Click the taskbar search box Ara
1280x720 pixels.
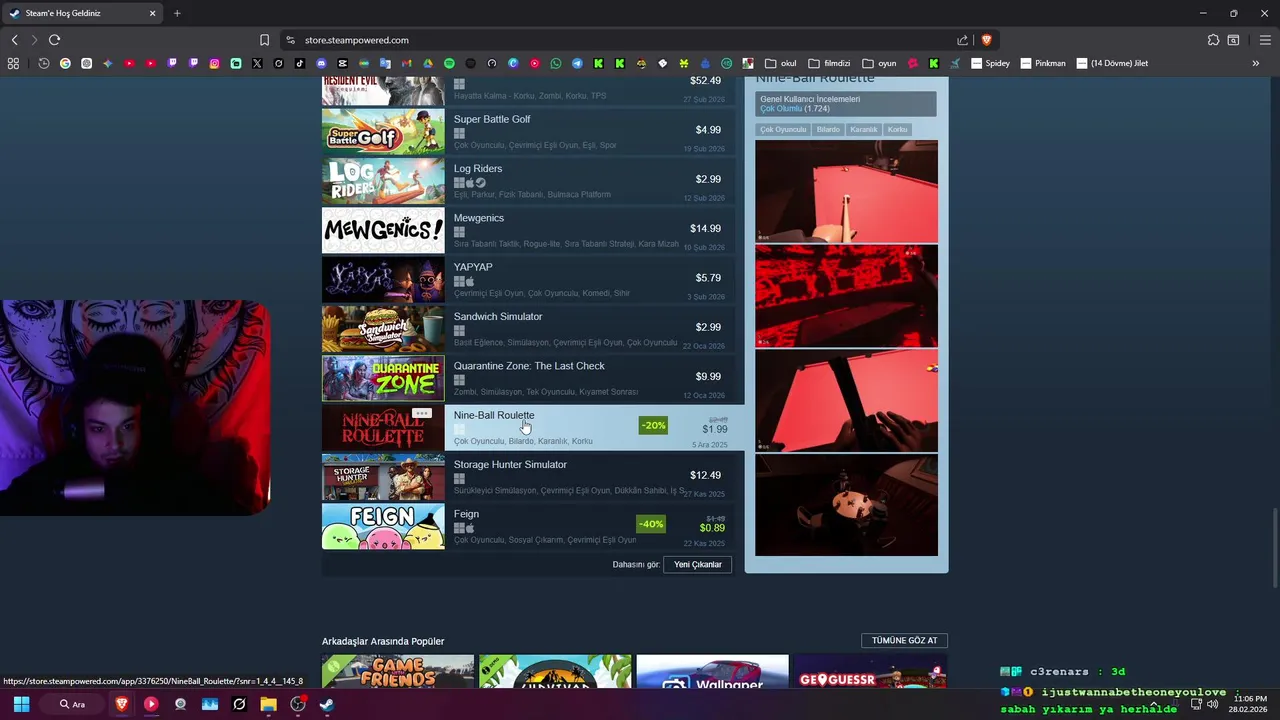72,704
